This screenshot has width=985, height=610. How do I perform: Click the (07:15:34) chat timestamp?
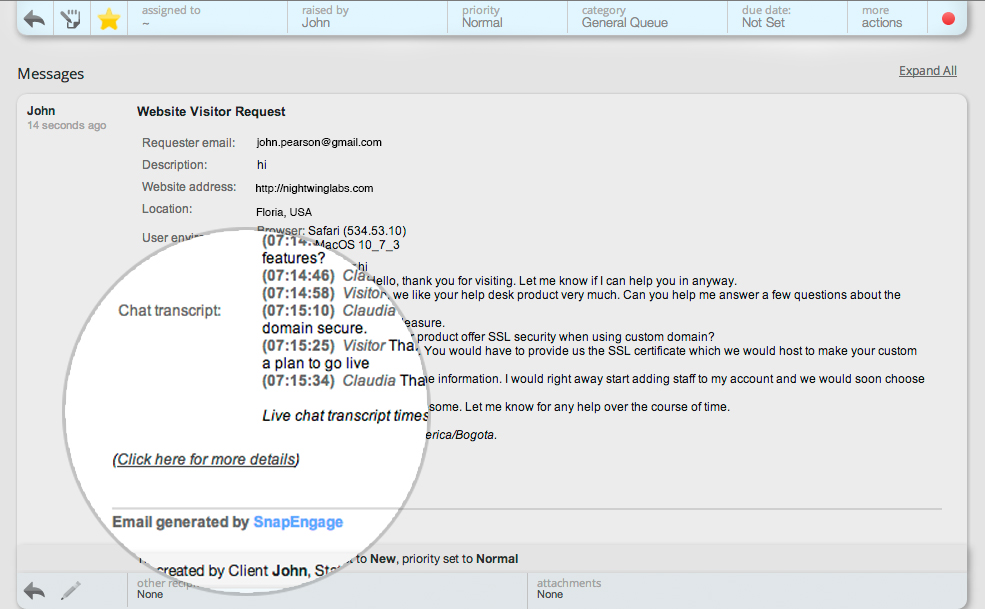298,381
